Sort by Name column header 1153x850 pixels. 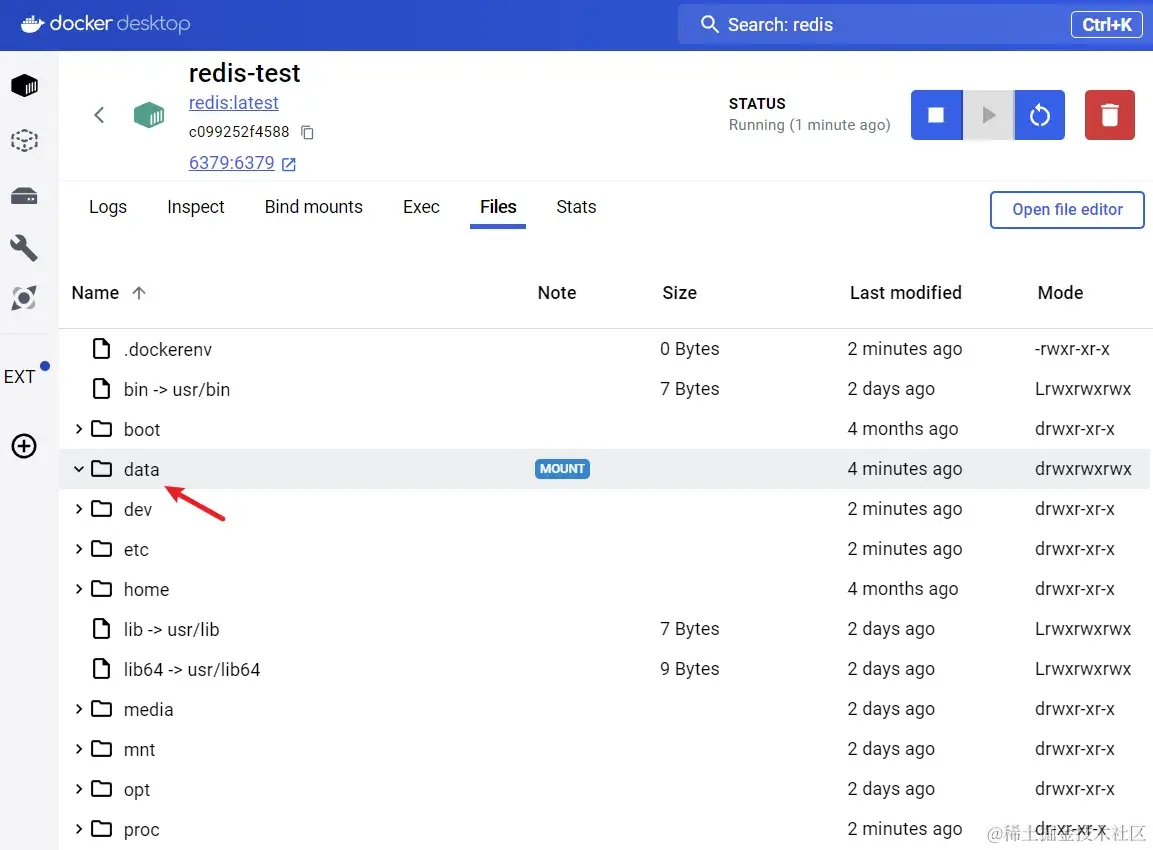(96, 293)
